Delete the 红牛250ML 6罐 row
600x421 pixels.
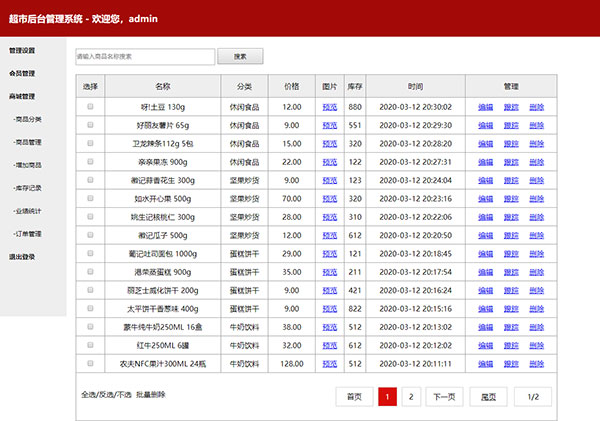pos(537,345)
